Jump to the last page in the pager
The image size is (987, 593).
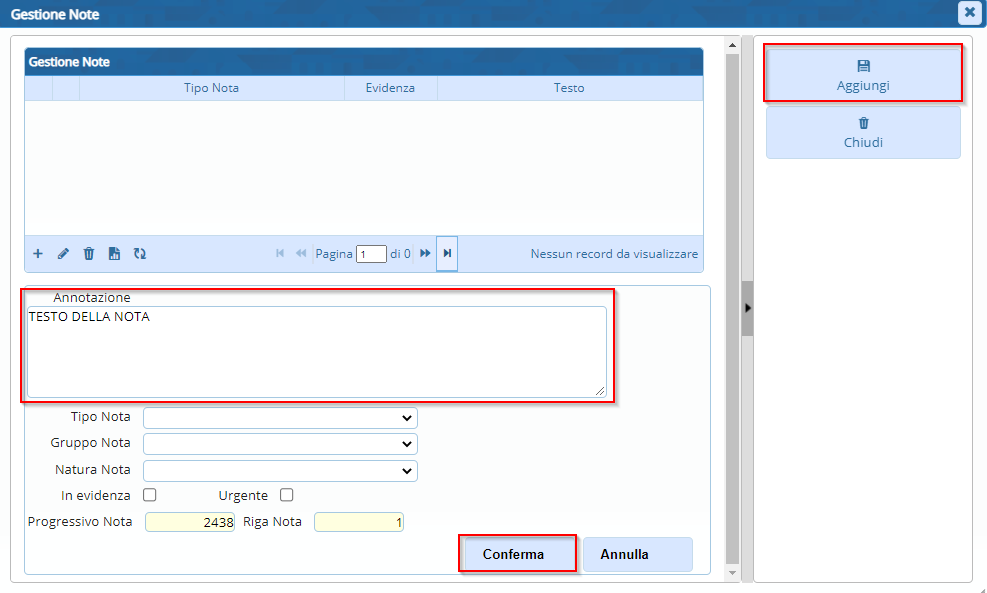[x=447, y=254]
